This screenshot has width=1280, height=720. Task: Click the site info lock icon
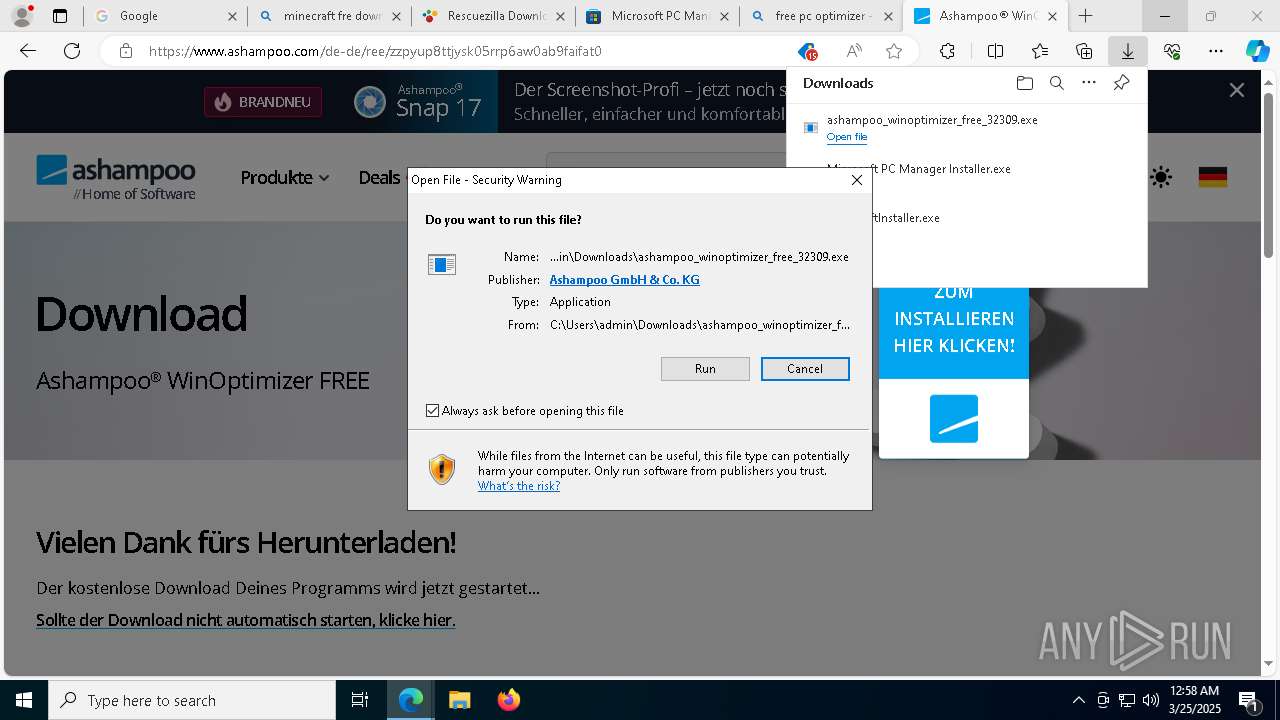(x=126, y=51)
